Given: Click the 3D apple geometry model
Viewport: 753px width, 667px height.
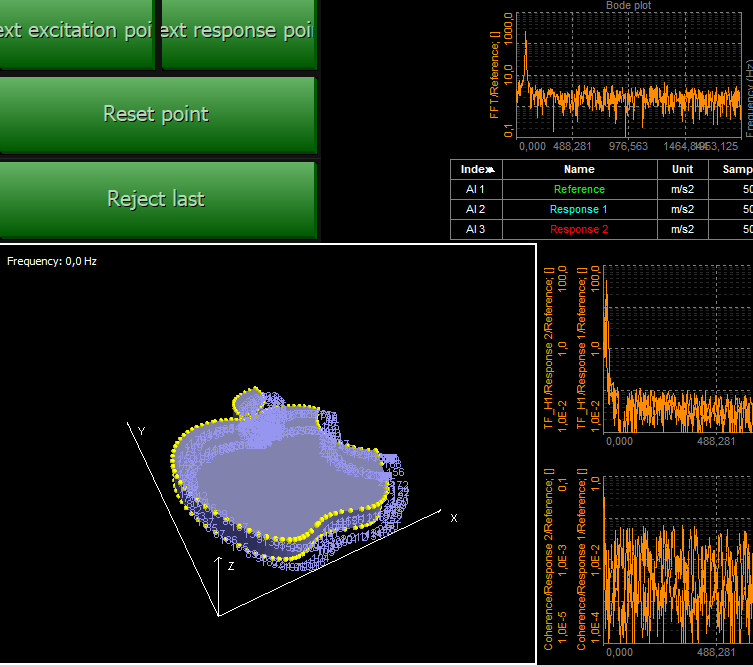Looking at the screenshot, I should click(288, 480).
